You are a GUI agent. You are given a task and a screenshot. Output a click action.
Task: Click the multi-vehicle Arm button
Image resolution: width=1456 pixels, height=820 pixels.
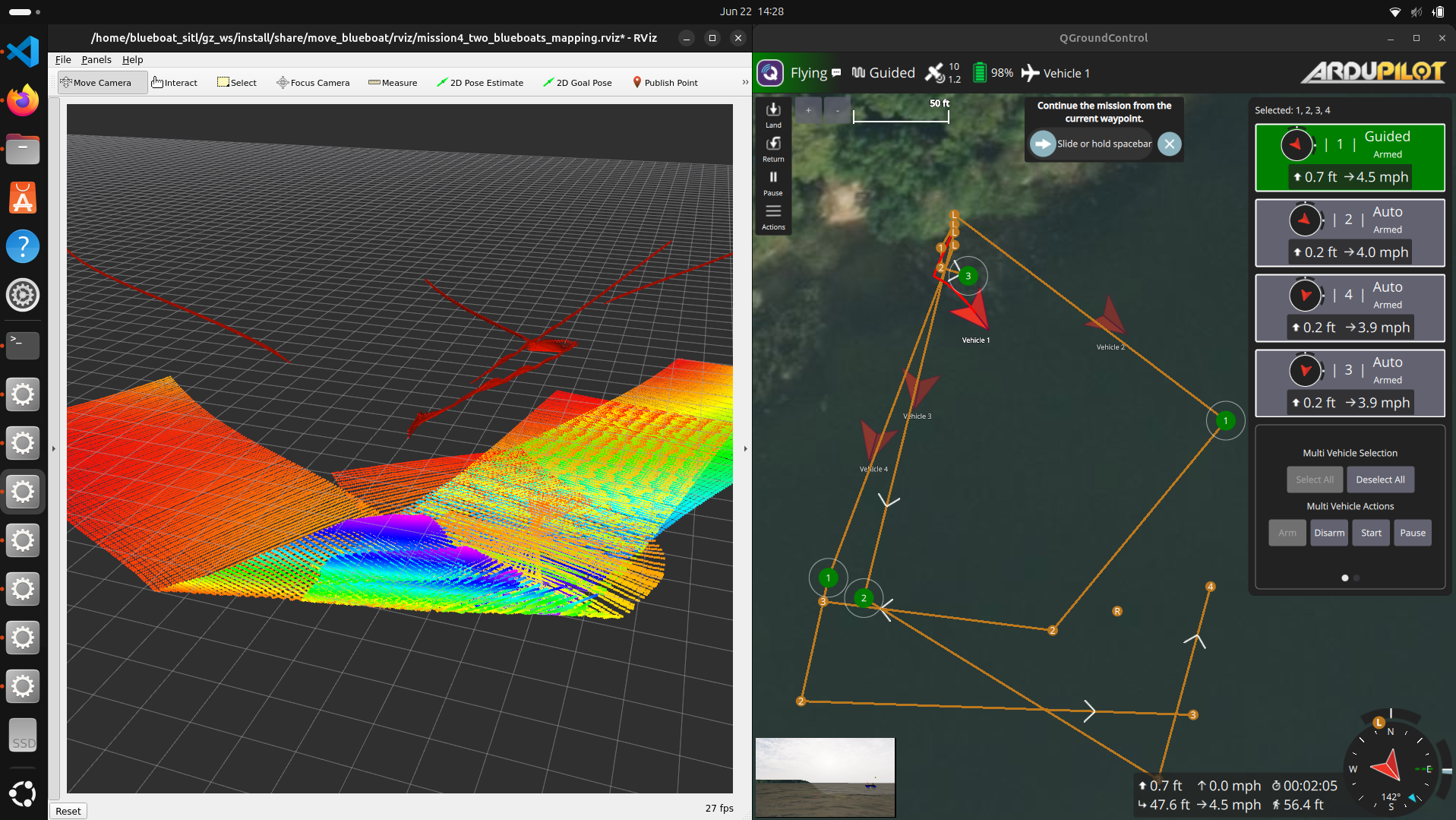point(1287,533)
